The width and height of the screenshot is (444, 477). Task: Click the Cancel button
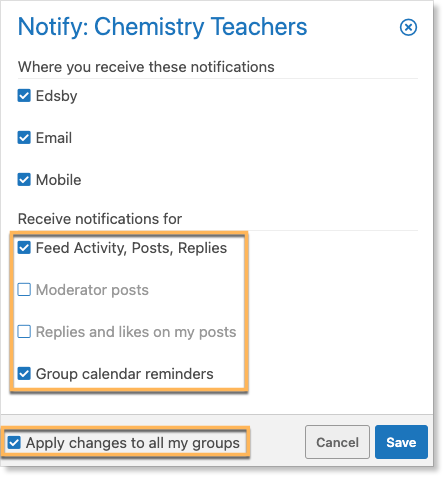[337, 442]
